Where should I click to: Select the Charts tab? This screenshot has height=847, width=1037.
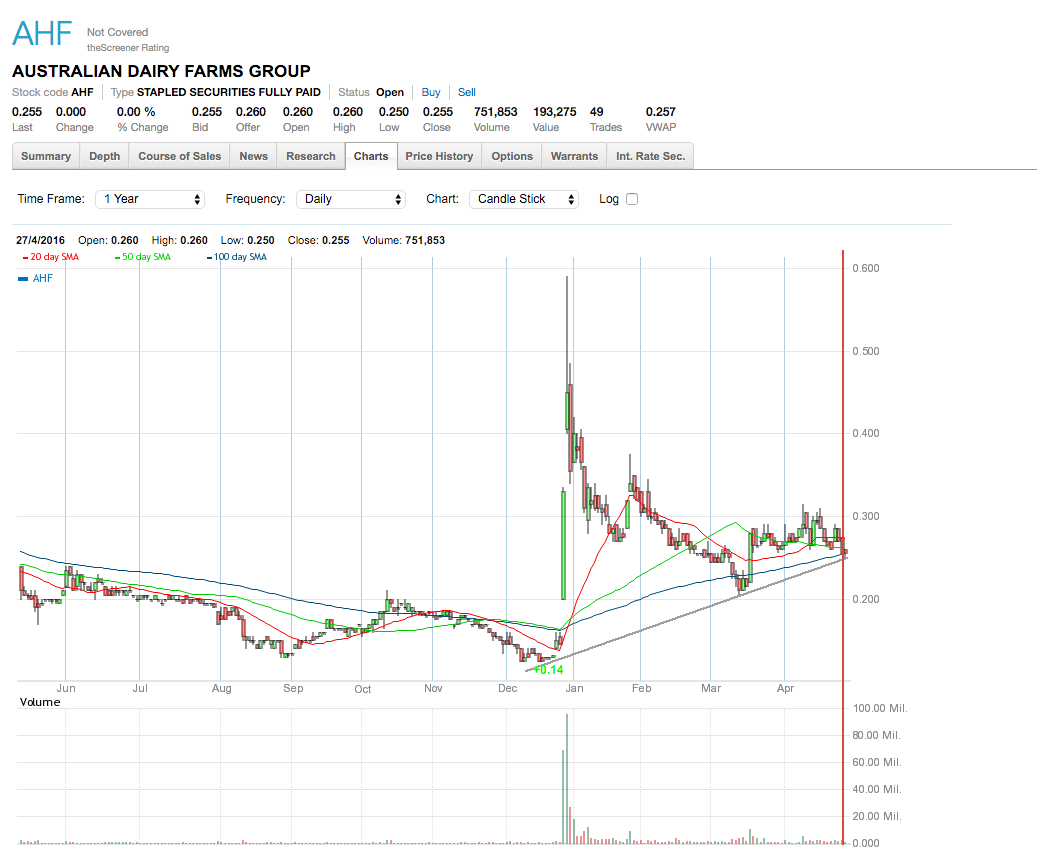pyautogui.click(x=371, y=156)
